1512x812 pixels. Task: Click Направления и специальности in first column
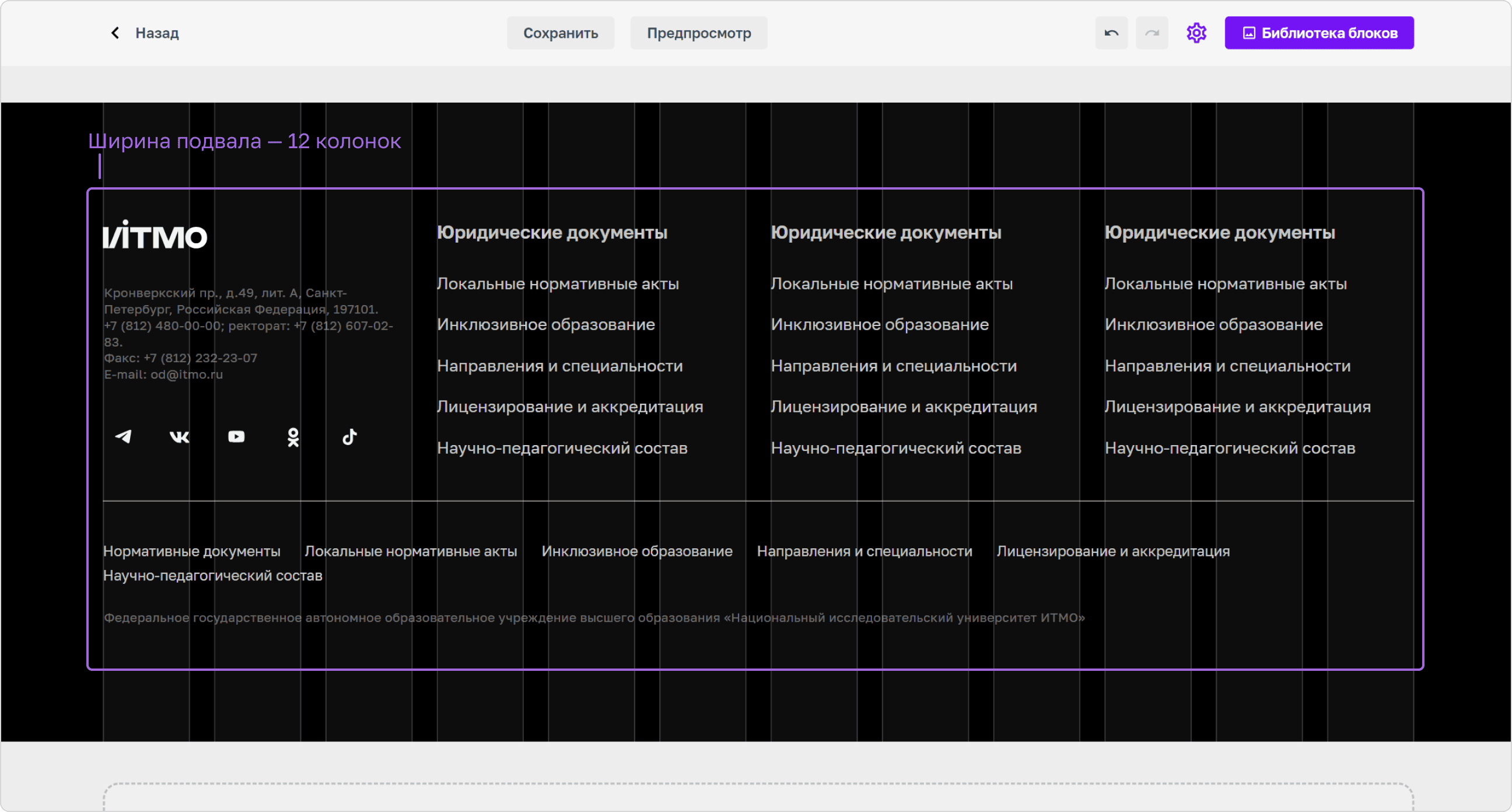coord(560,366)
